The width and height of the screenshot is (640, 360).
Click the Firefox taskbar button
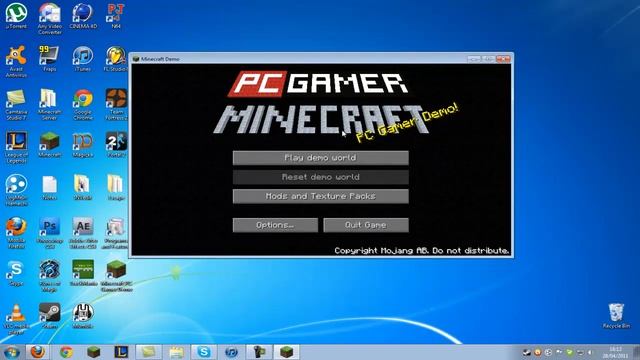(x=38, y=352)
